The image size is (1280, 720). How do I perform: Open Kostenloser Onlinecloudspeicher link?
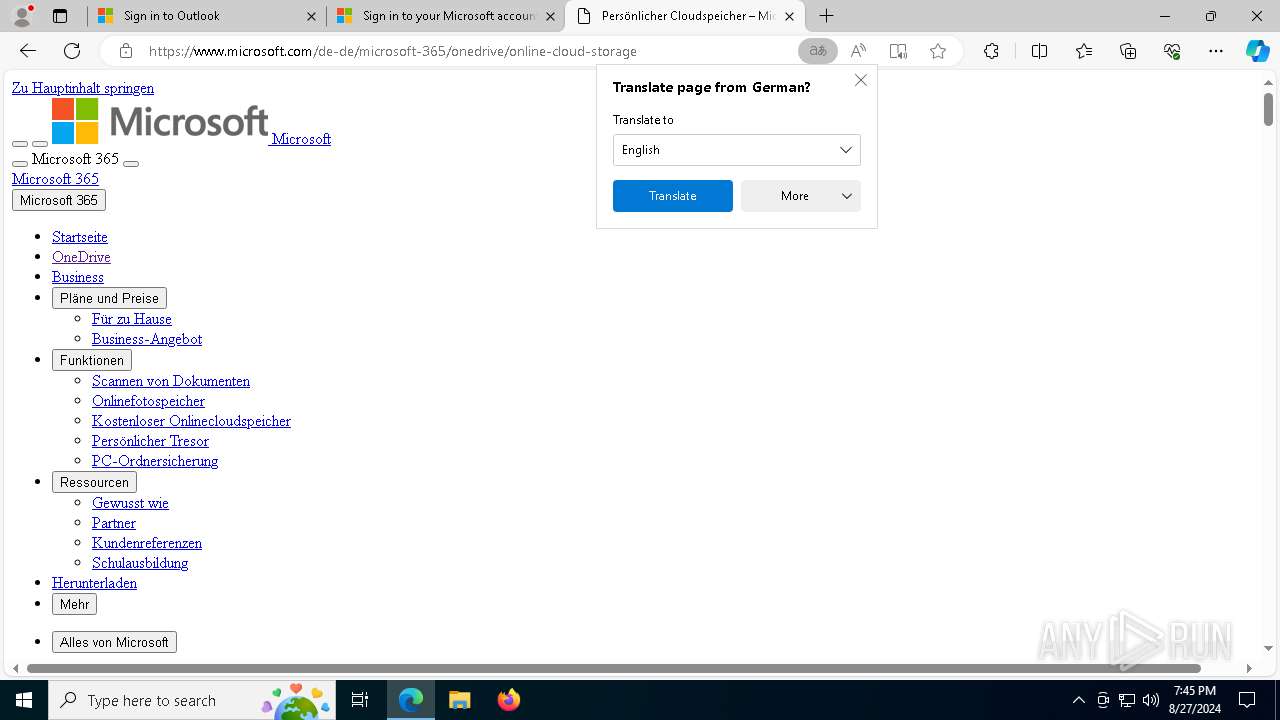[191, 421]
